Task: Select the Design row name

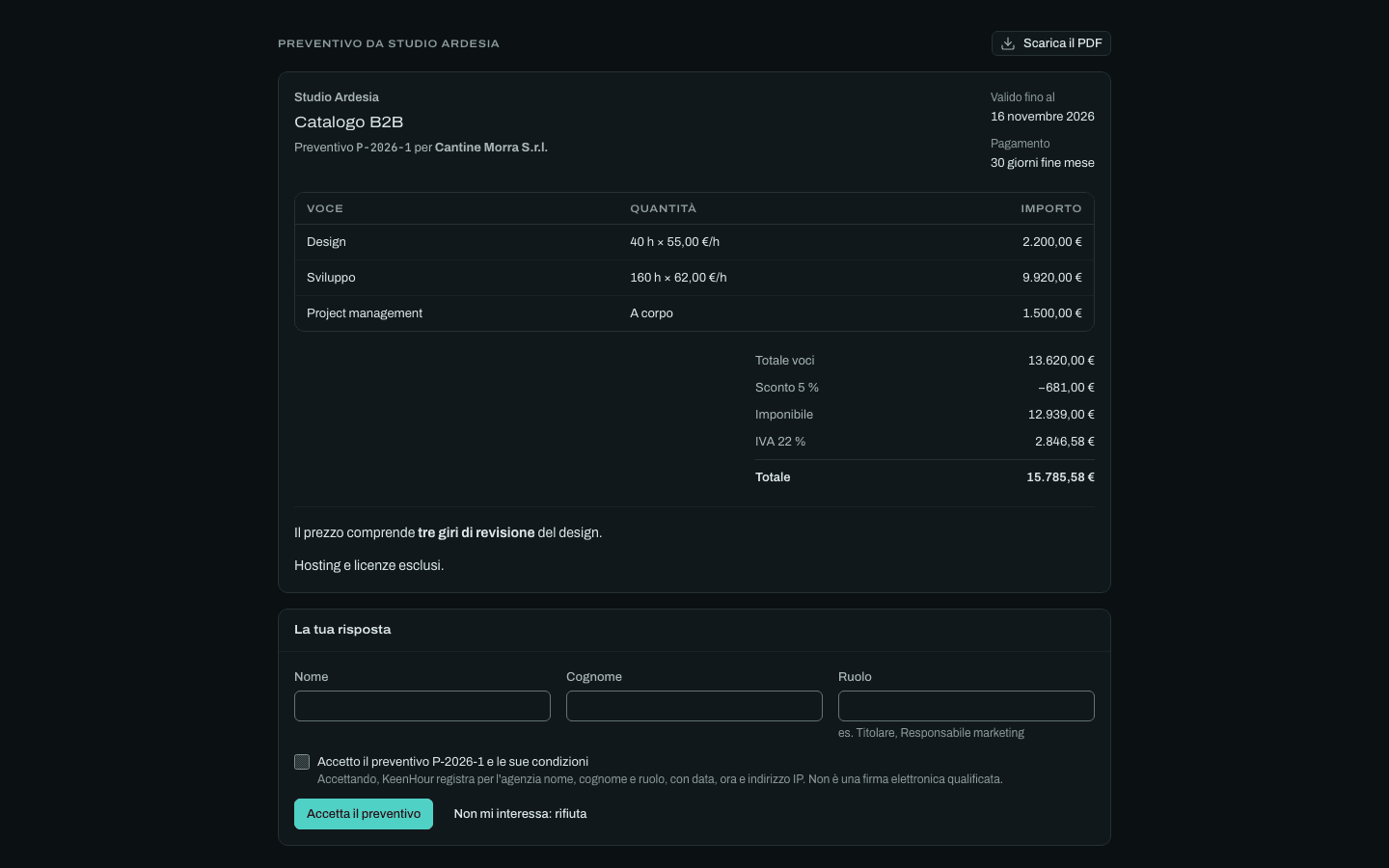Action: (326, 242)
